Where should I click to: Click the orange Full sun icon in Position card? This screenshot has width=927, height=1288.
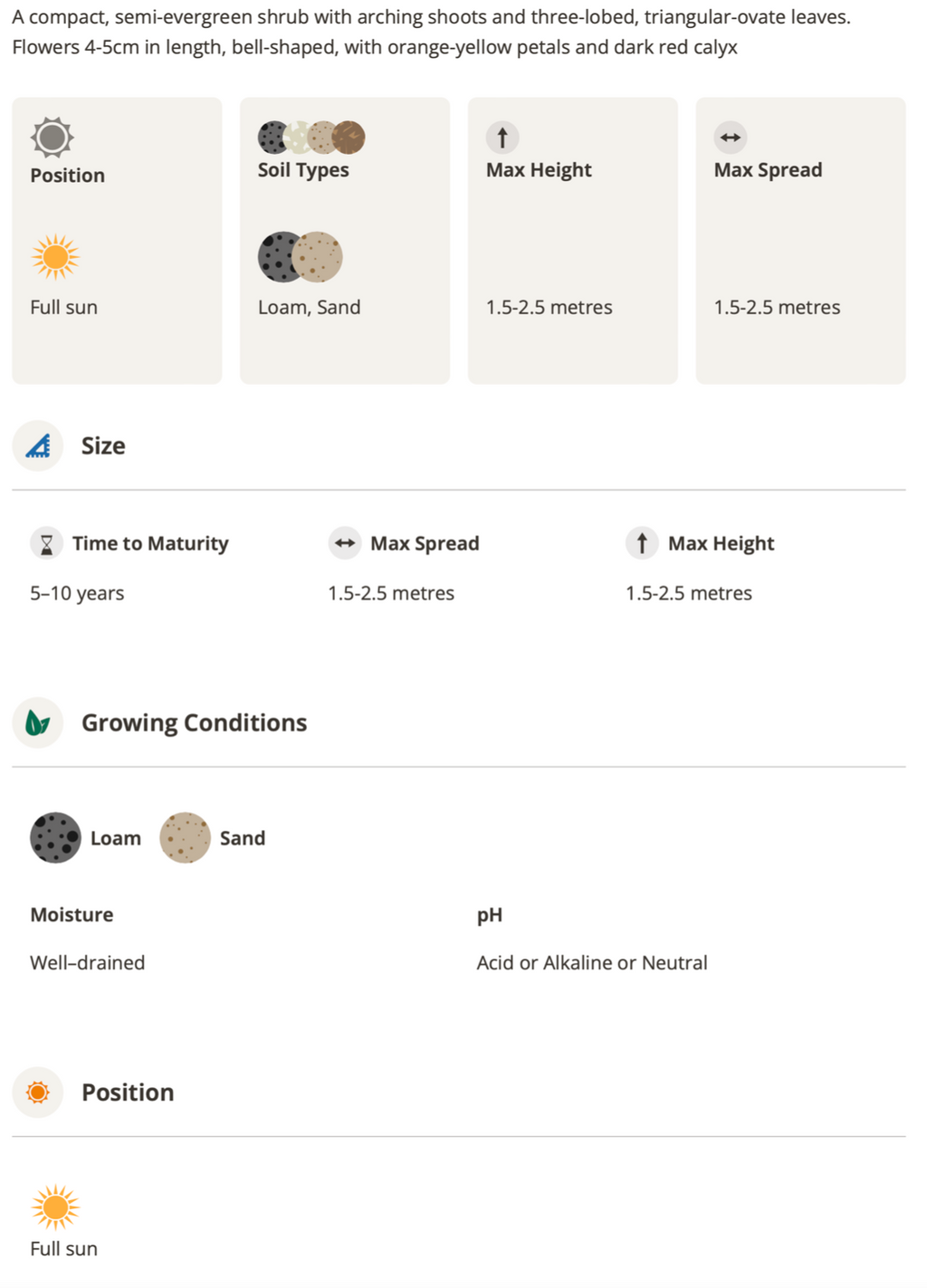pyautogui.click(x=55, y=257)
